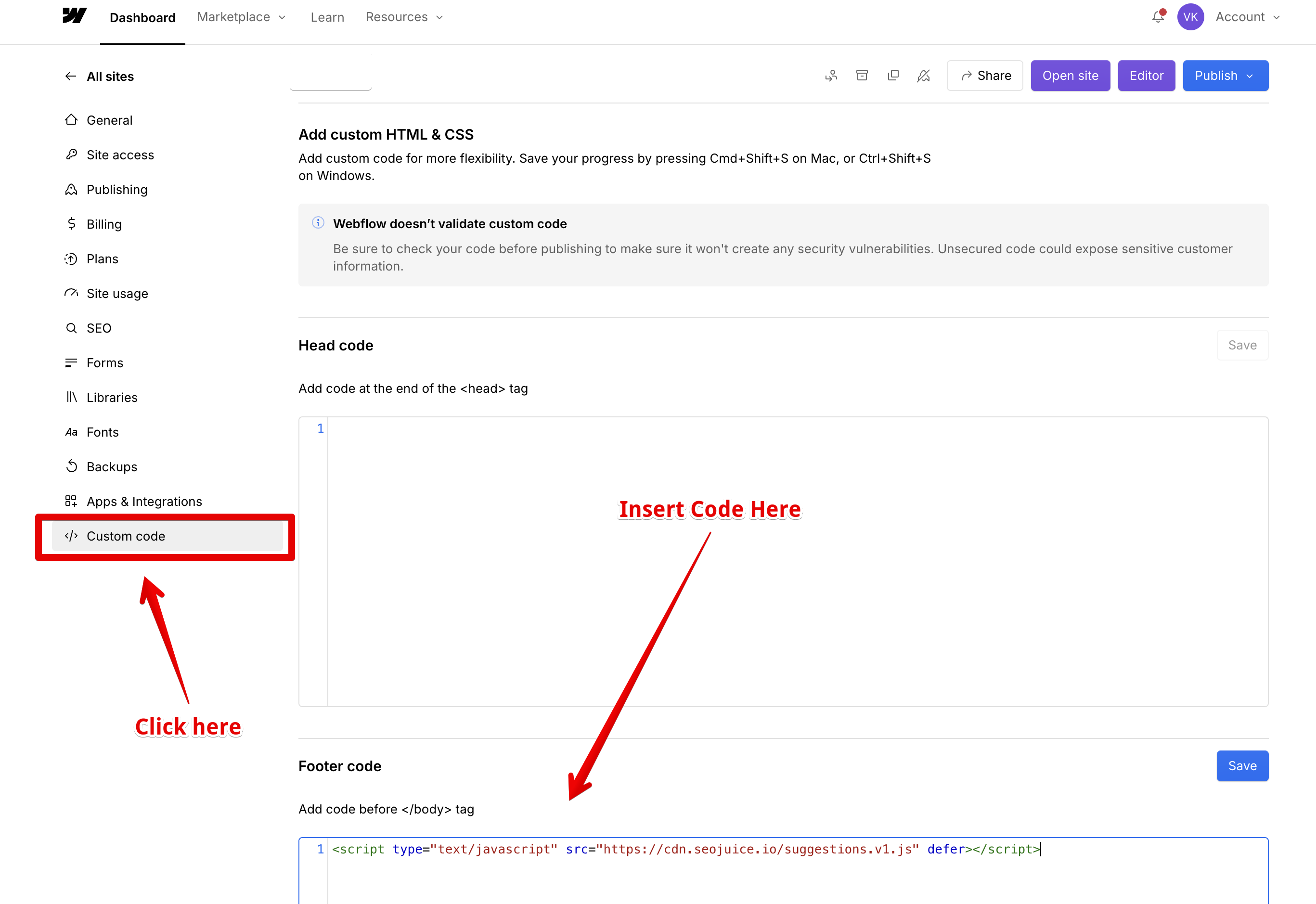Screen dimensions: 1316x904
Task: Open notifications via the bell icon
Action: click(1158, 17)
